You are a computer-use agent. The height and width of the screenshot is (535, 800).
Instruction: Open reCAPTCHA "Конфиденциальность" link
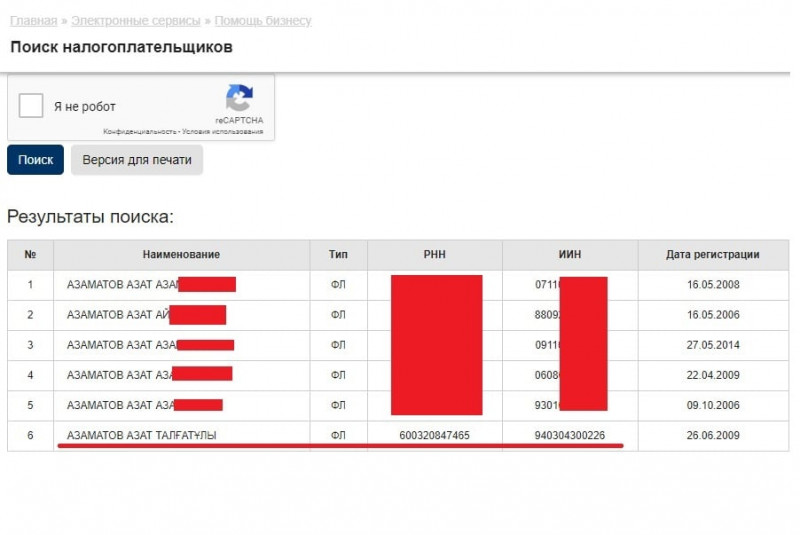139,132
